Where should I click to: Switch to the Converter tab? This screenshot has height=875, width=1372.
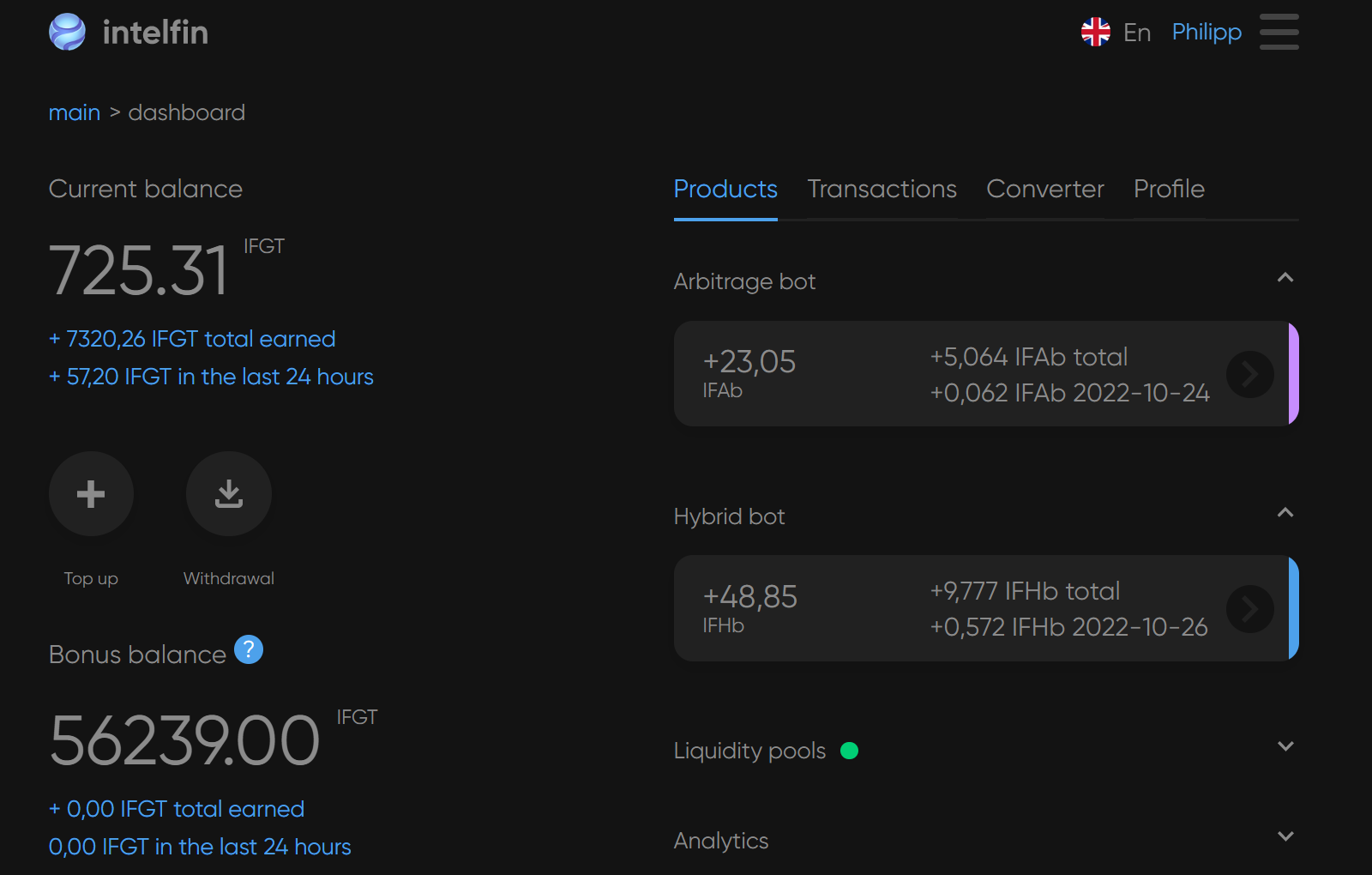click(x=1044, y=190)
